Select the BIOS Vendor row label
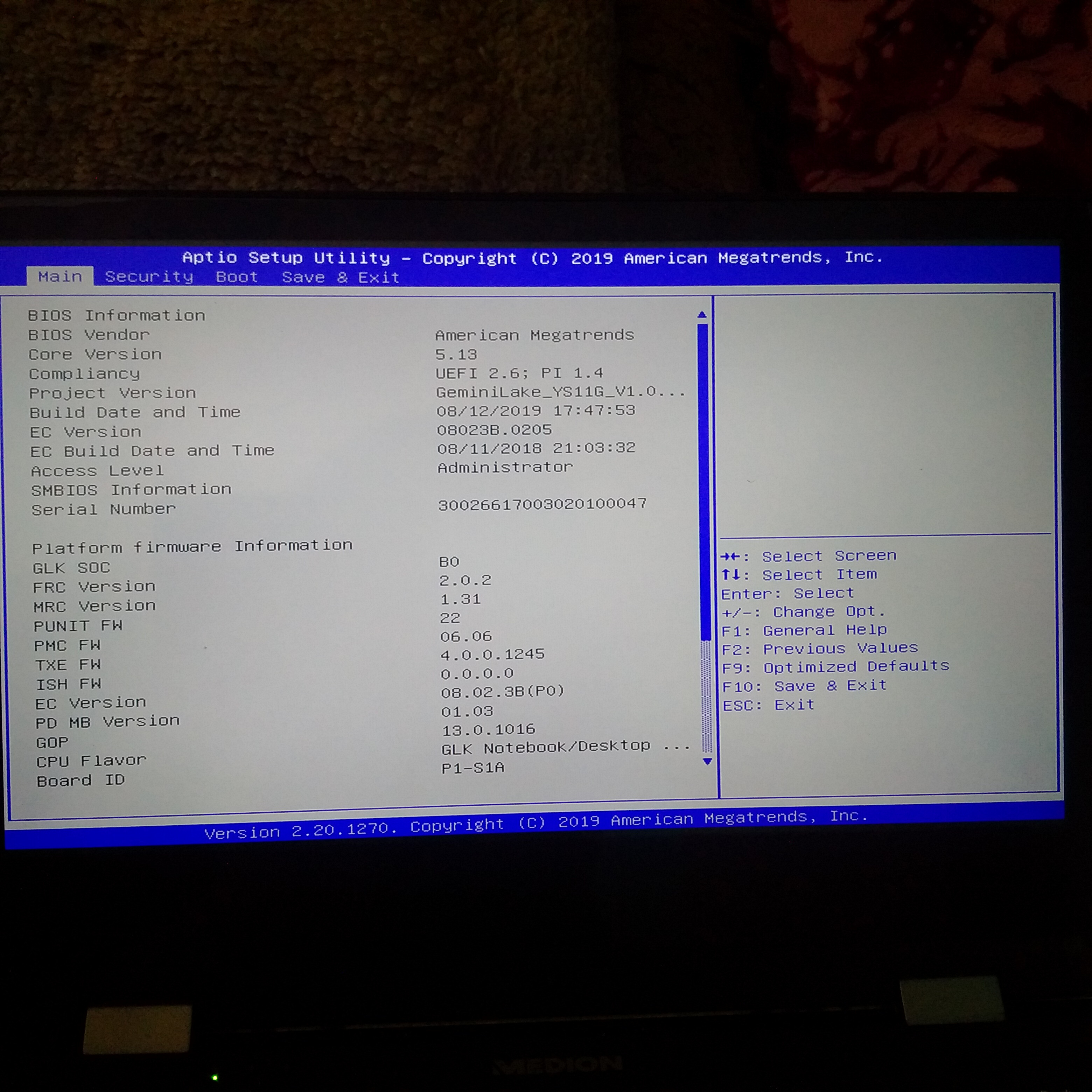The width and height of the screenshot is (1092, 1092). point(89,335)
